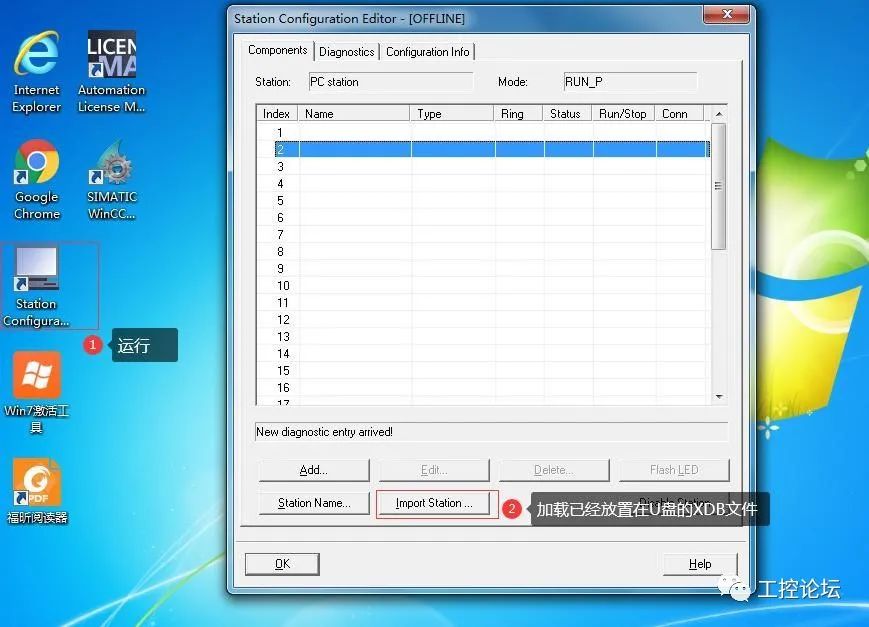The height and width of the screenshot is (627, 869).
Task: Click the Name column header
Action: click(x=354, y=114)
